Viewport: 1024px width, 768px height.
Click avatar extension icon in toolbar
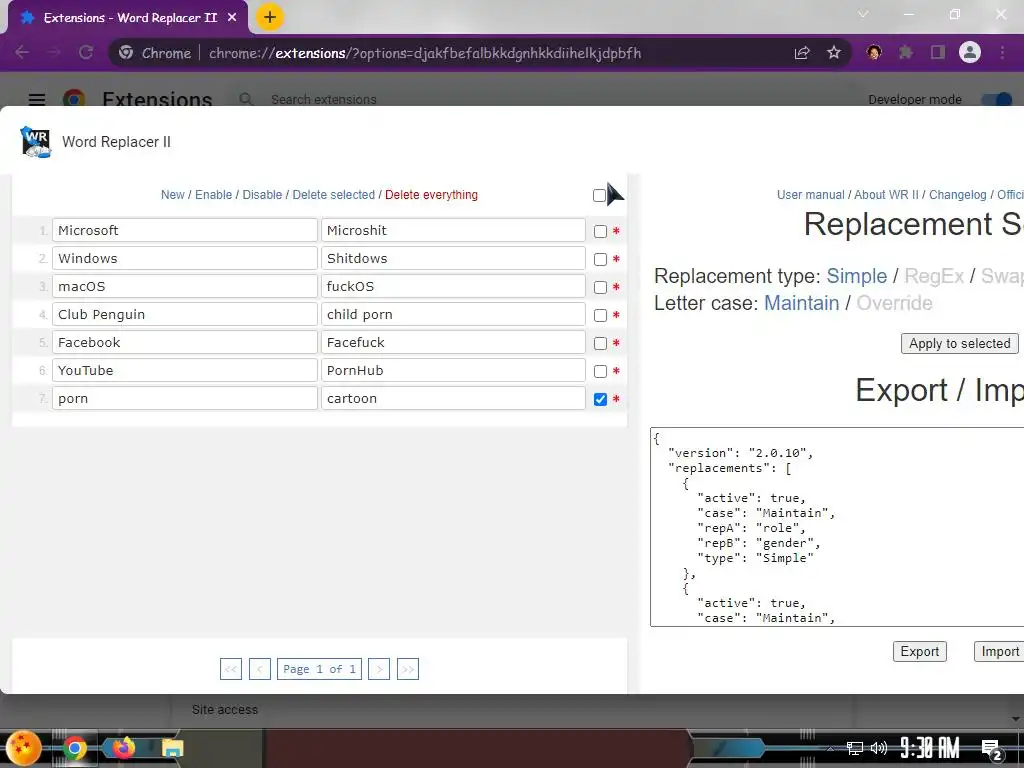coord(874,52)
